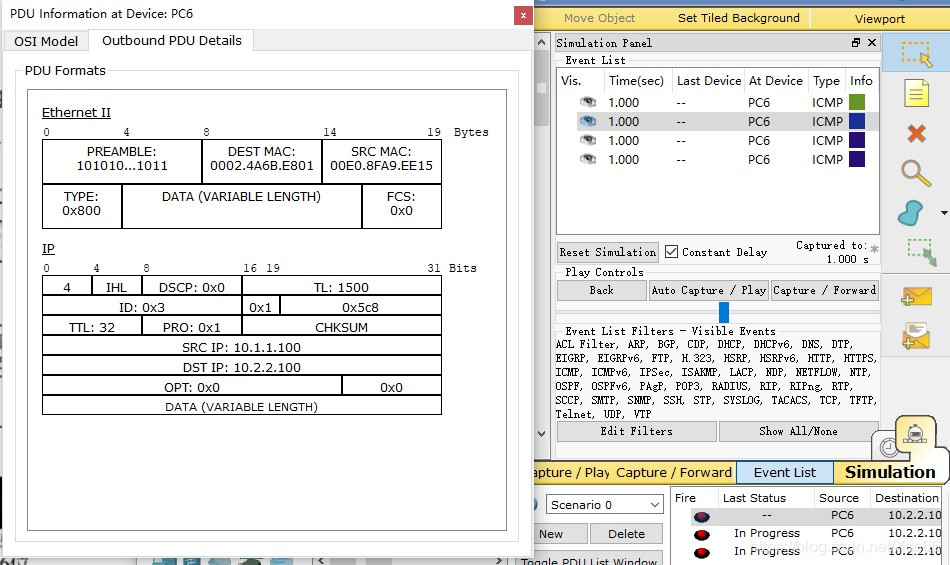Open the Viewport option

click(880, 19)
